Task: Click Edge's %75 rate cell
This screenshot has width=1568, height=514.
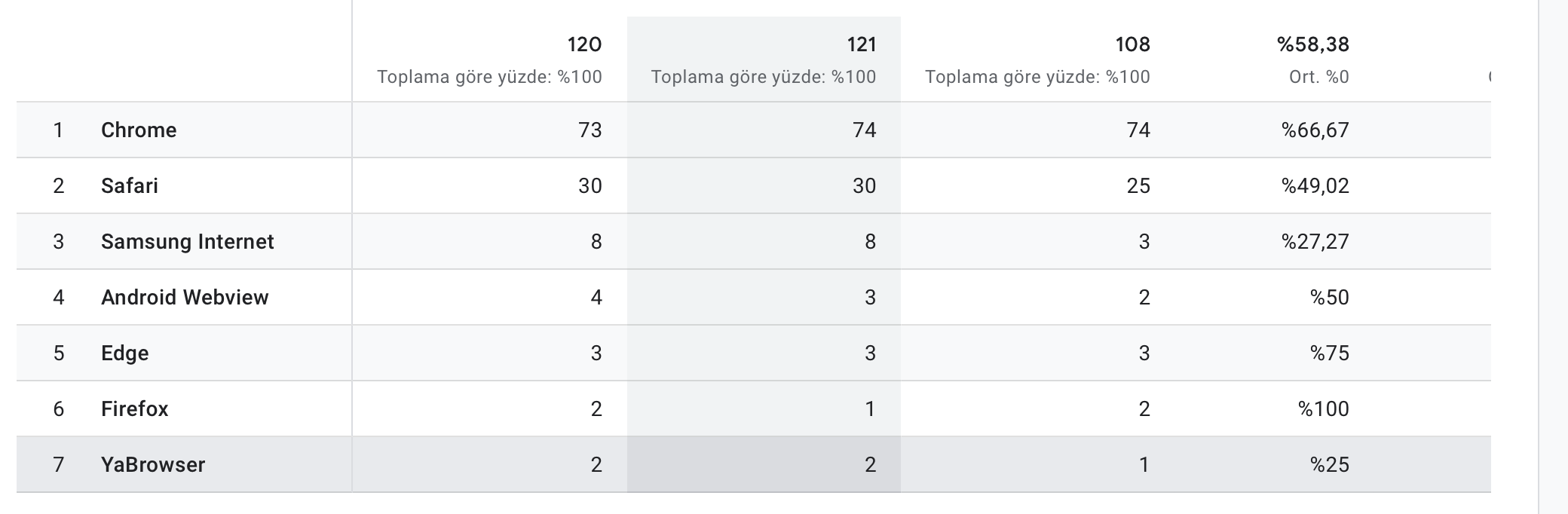Action: point(1330,353)
